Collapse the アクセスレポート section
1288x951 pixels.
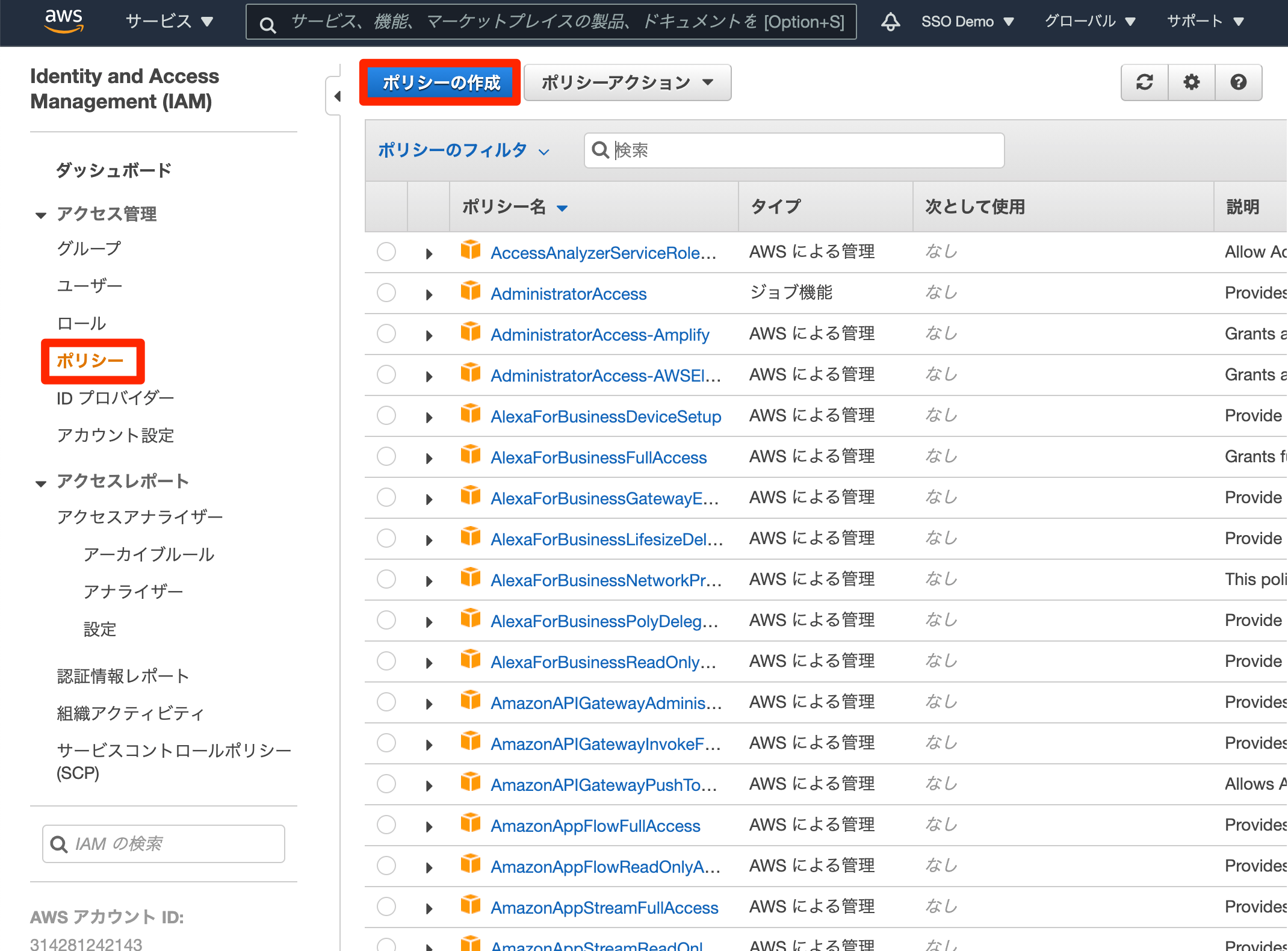click(41, 483)
